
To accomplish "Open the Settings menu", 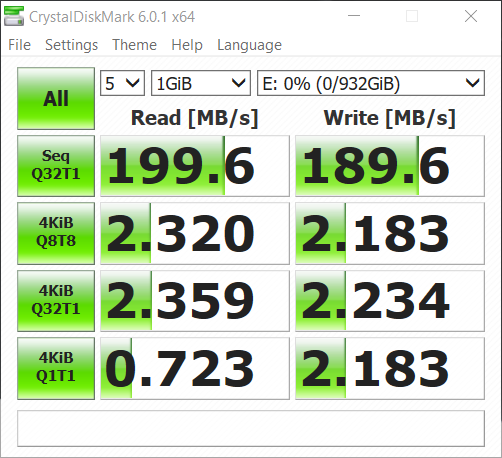I will 71,45.
